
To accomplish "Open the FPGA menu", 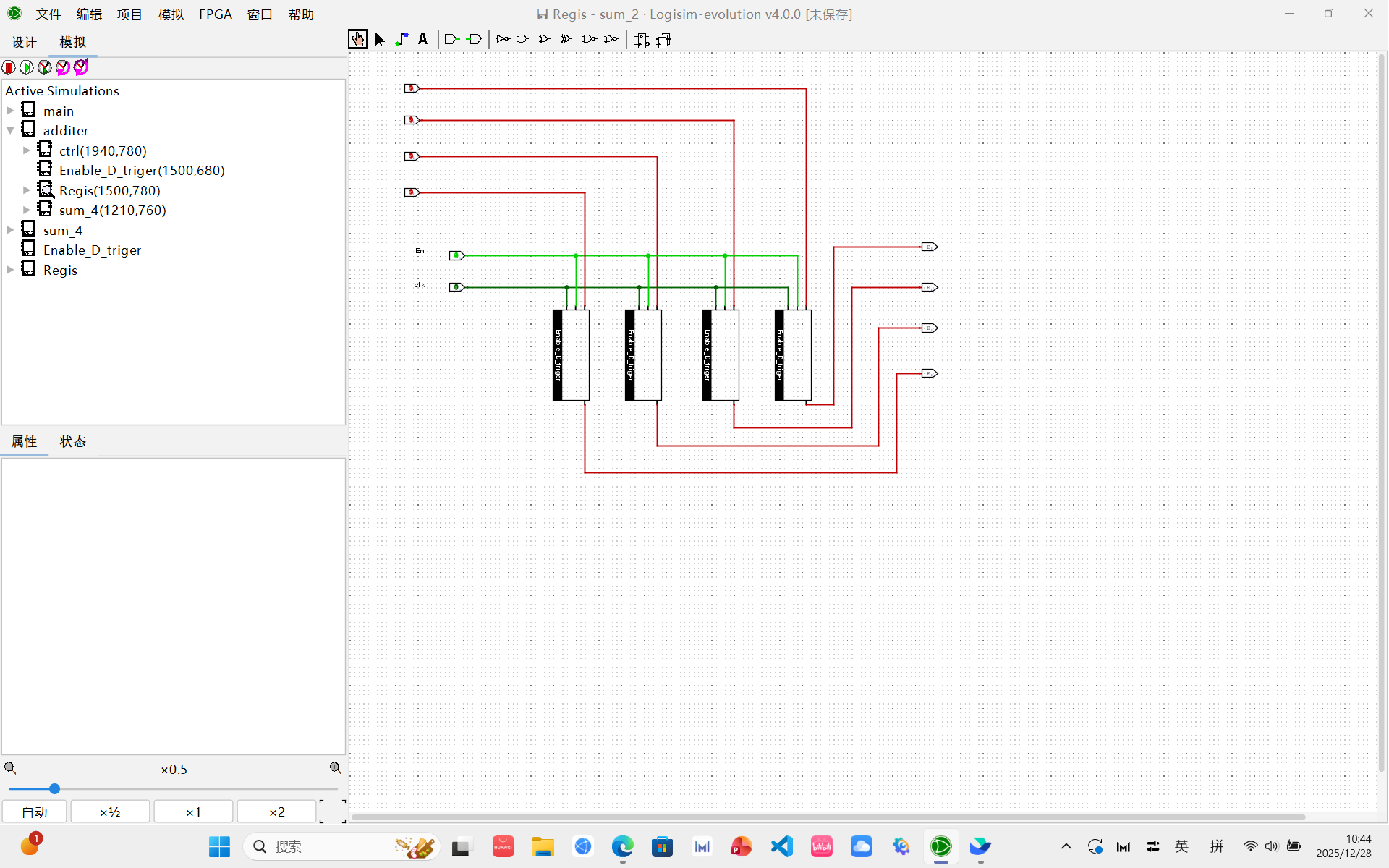I will click(215, 14).
